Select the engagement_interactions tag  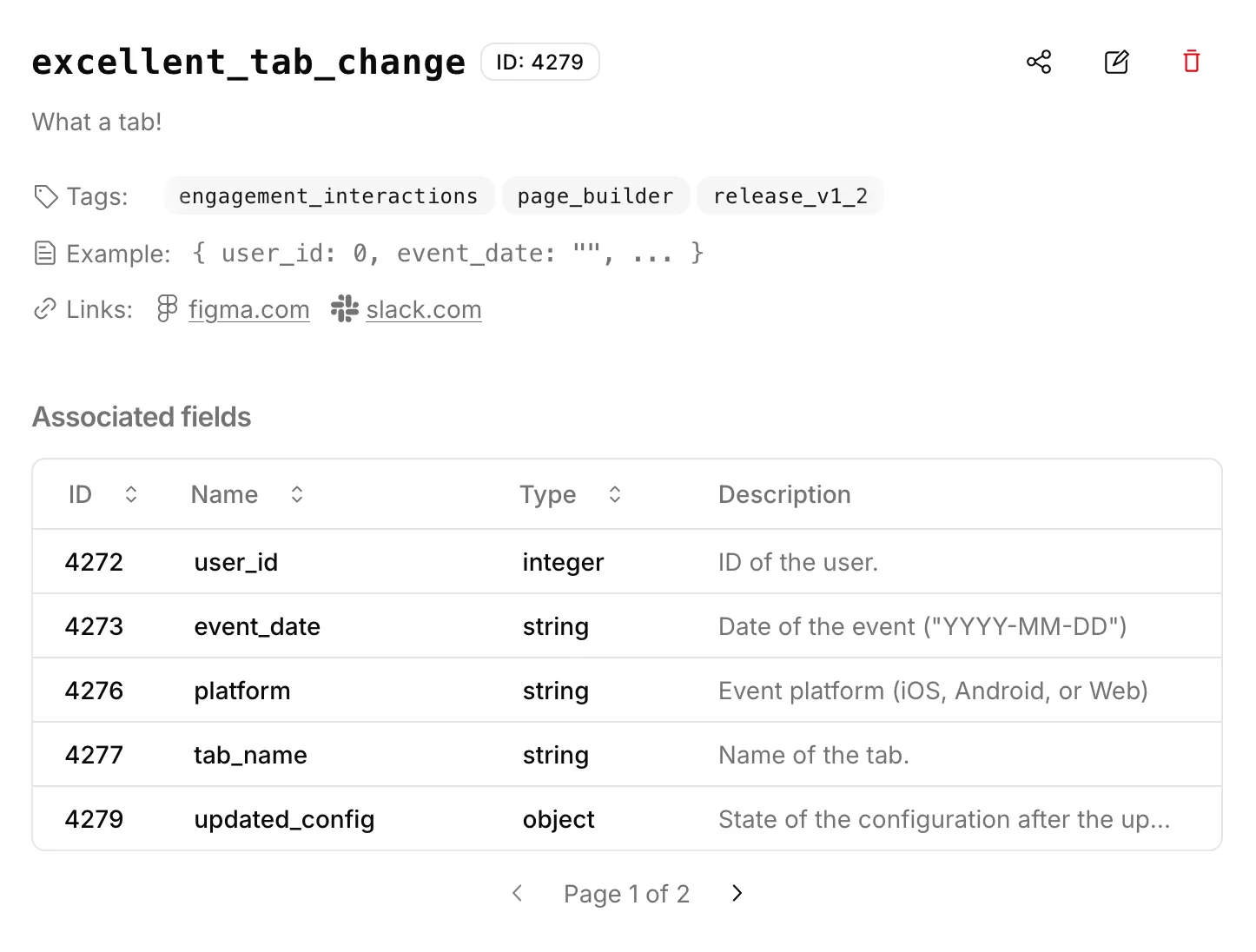click(x=328, y=195)
